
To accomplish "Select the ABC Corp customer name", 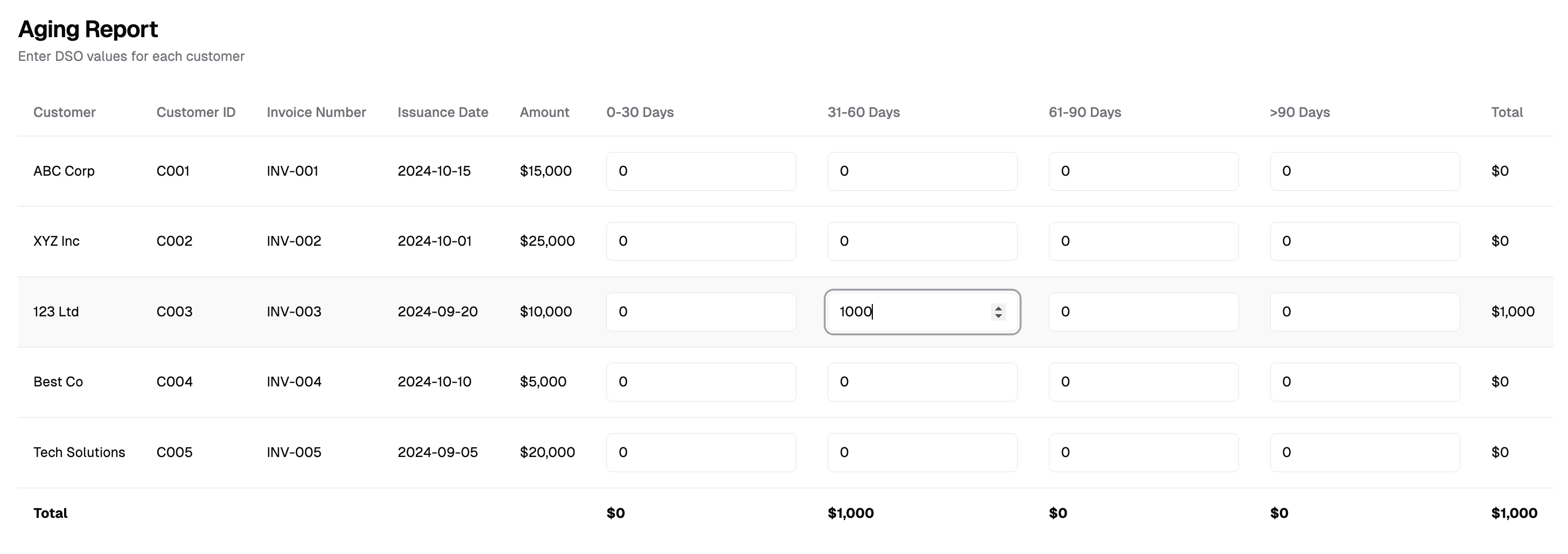I will pyautogui.click(x=64, y=171).
